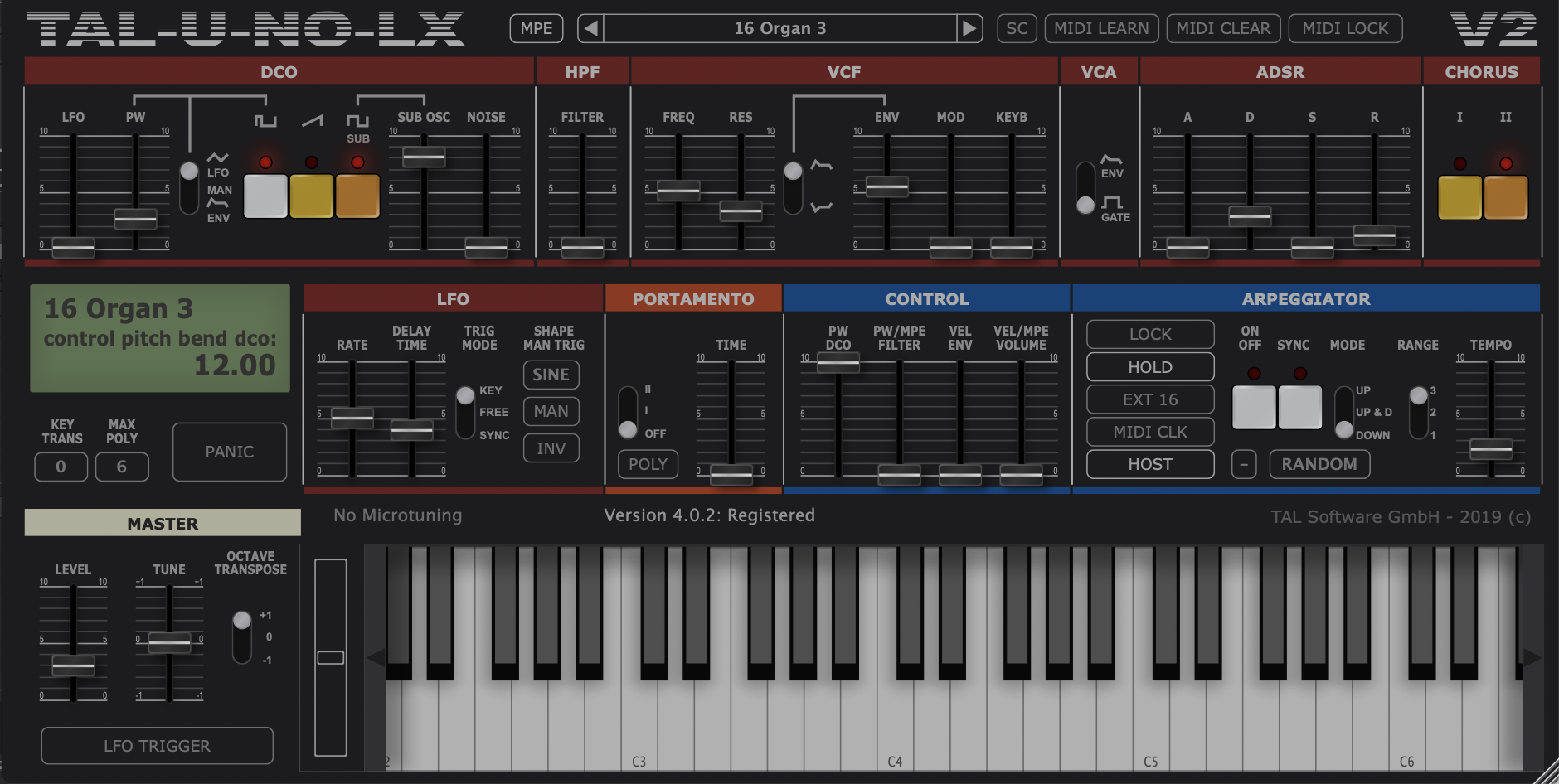Click the MIDI LEARN control
Image resolution: width=1559 pixels, height=784 pixels.
click(1101, 27)
